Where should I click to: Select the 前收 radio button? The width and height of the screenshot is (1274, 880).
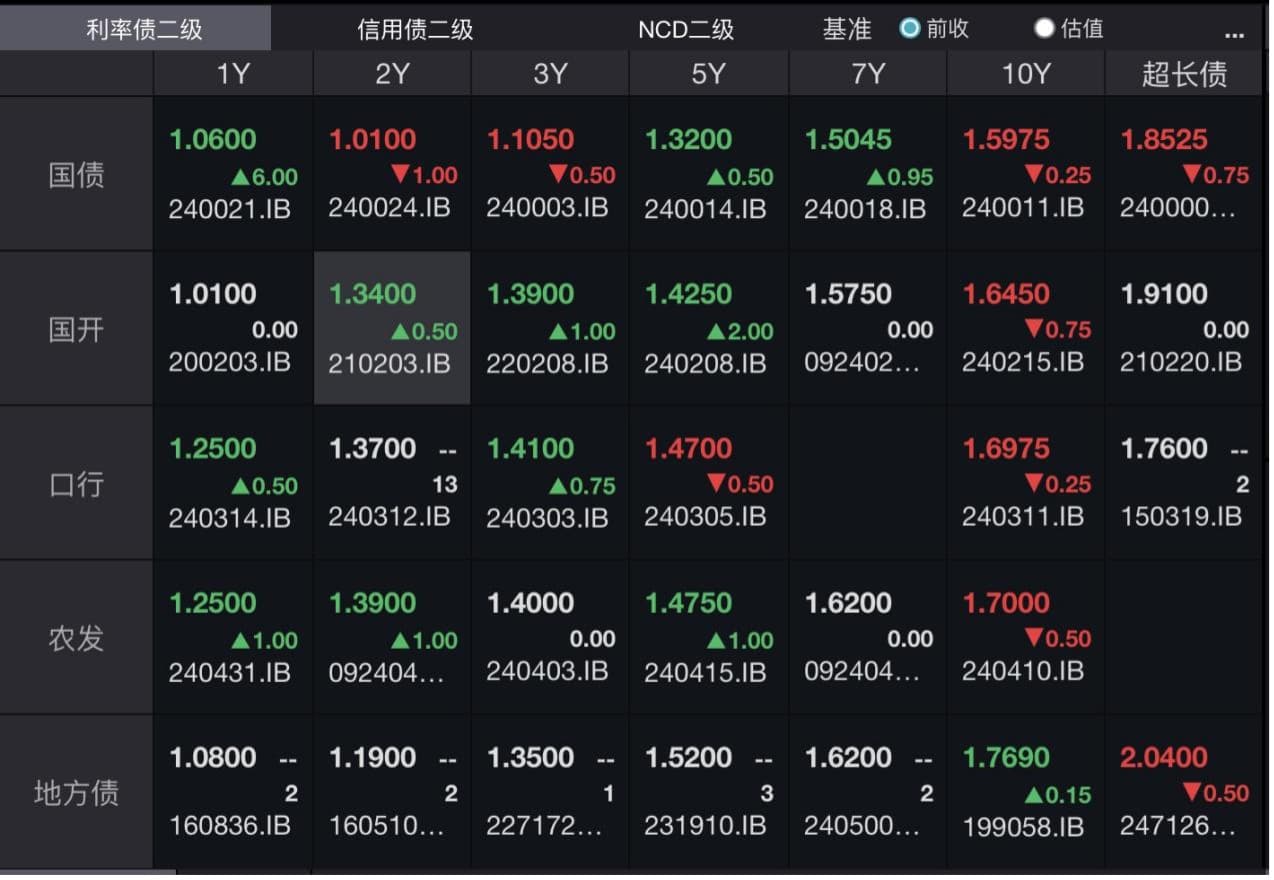click(x=909, y=28)
